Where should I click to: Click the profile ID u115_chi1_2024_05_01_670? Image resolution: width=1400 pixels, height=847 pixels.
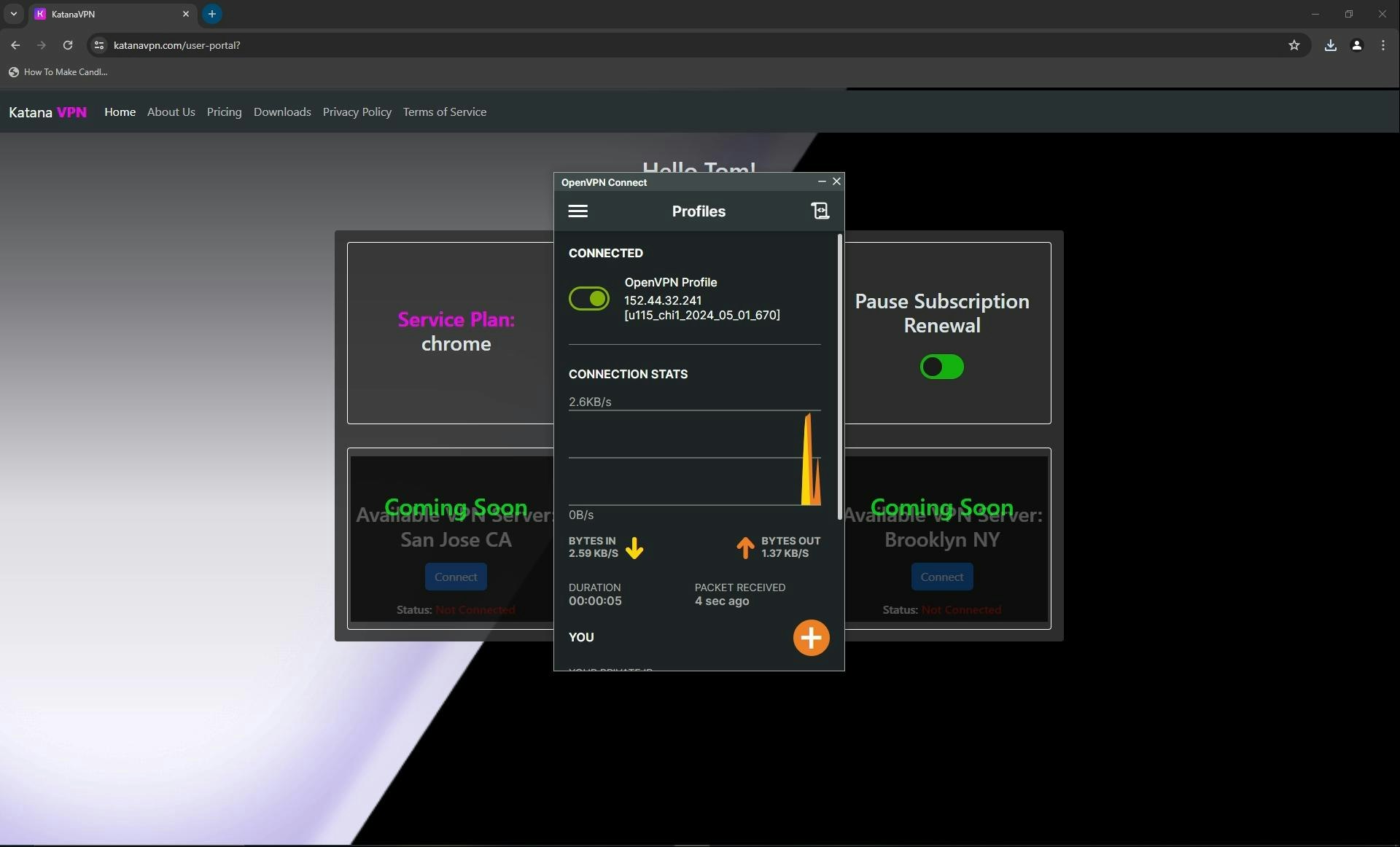(702, 315)
